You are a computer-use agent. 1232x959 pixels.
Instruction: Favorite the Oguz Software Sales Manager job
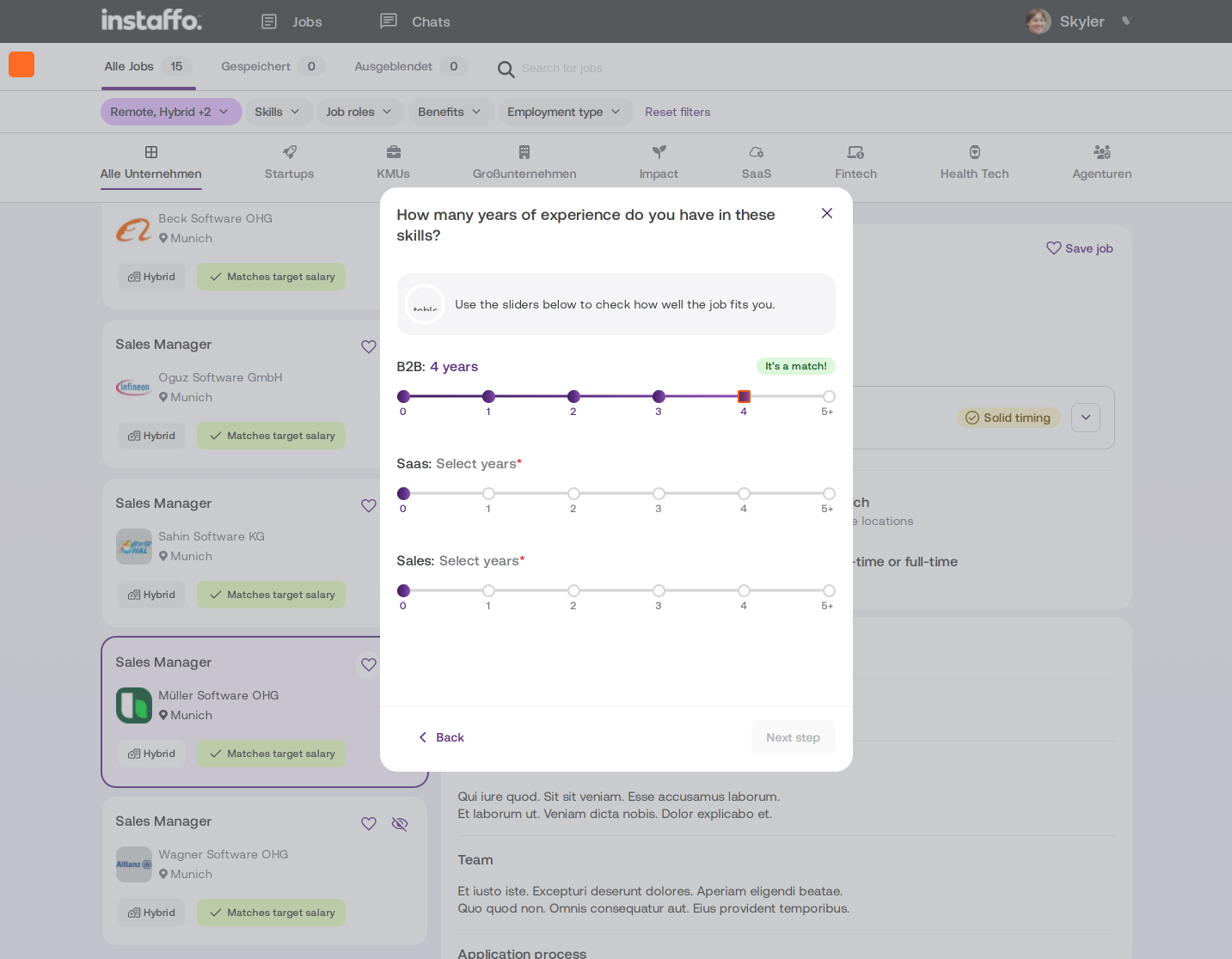(x=369, y=346)
